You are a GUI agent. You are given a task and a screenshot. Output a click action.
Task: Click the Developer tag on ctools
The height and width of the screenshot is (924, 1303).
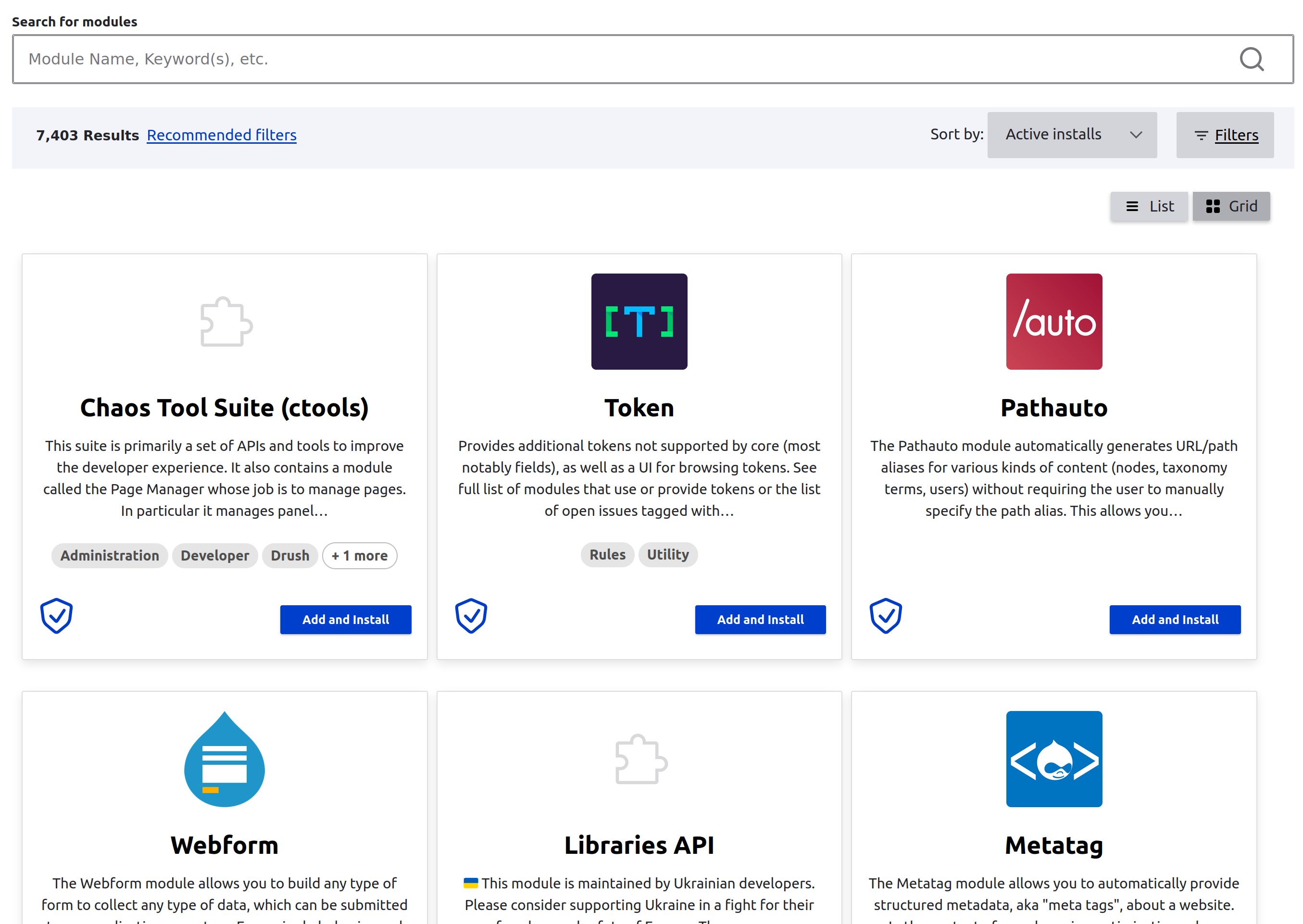[214, 555]
